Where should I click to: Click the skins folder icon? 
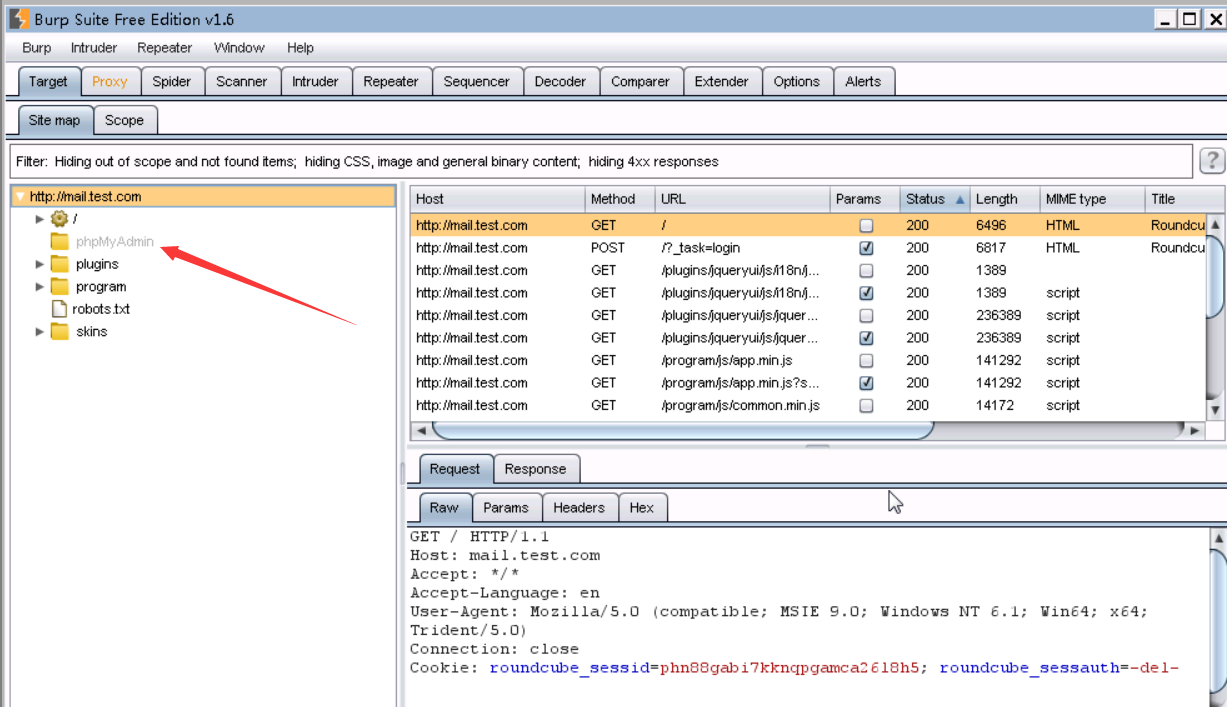point(60,331)
